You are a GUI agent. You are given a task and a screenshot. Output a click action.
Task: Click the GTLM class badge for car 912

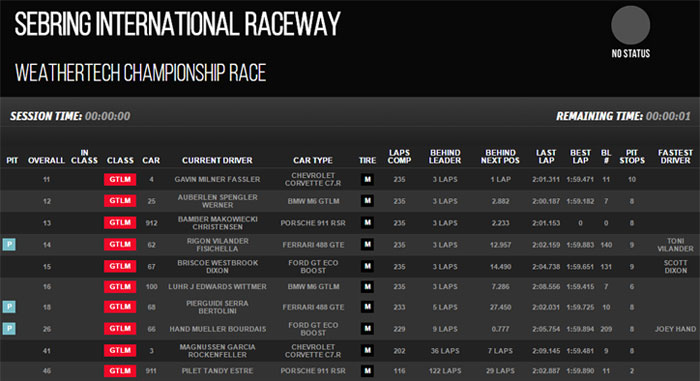click(120, 222)
